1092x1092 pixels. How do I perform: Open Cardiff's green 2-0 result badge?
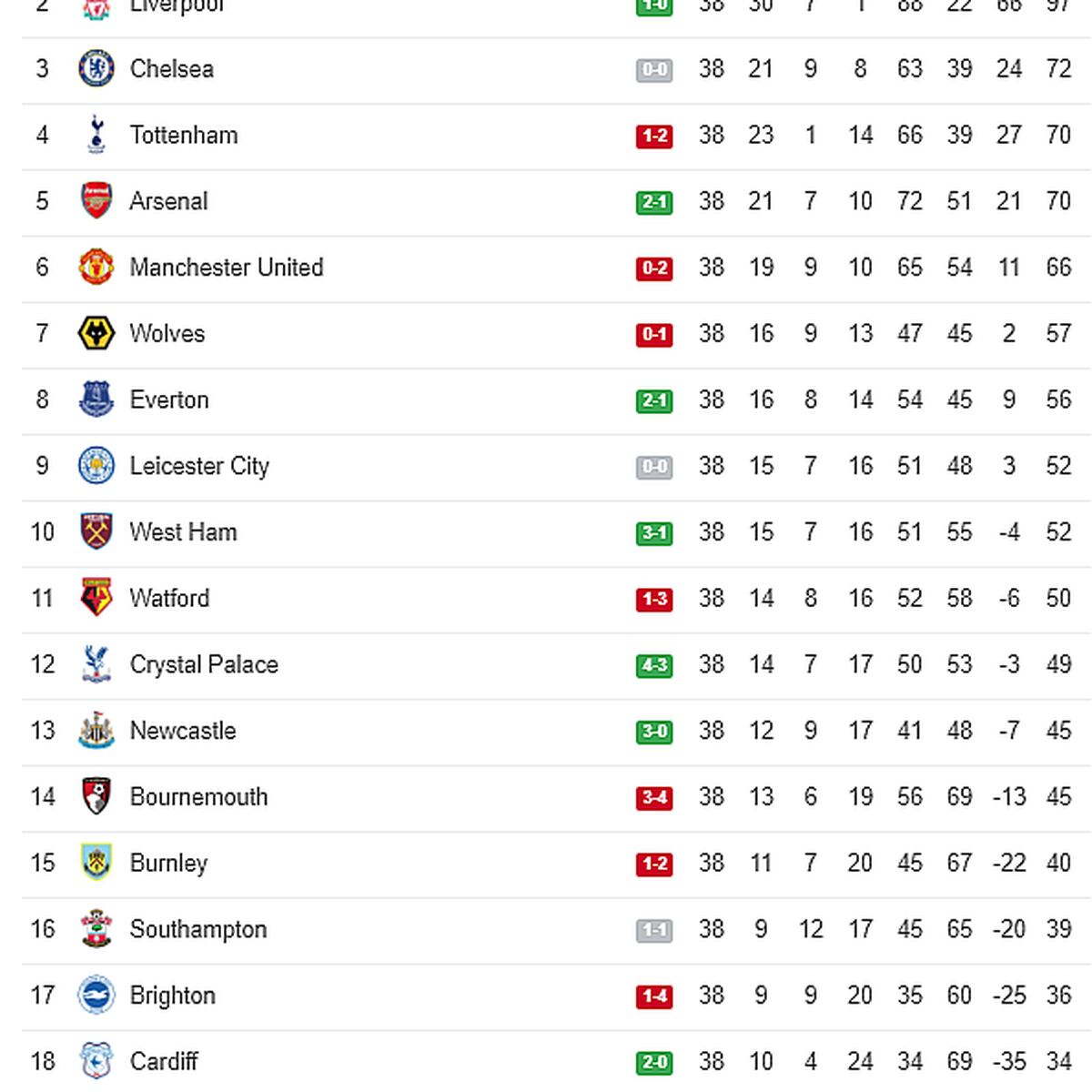coord(654,1063)
